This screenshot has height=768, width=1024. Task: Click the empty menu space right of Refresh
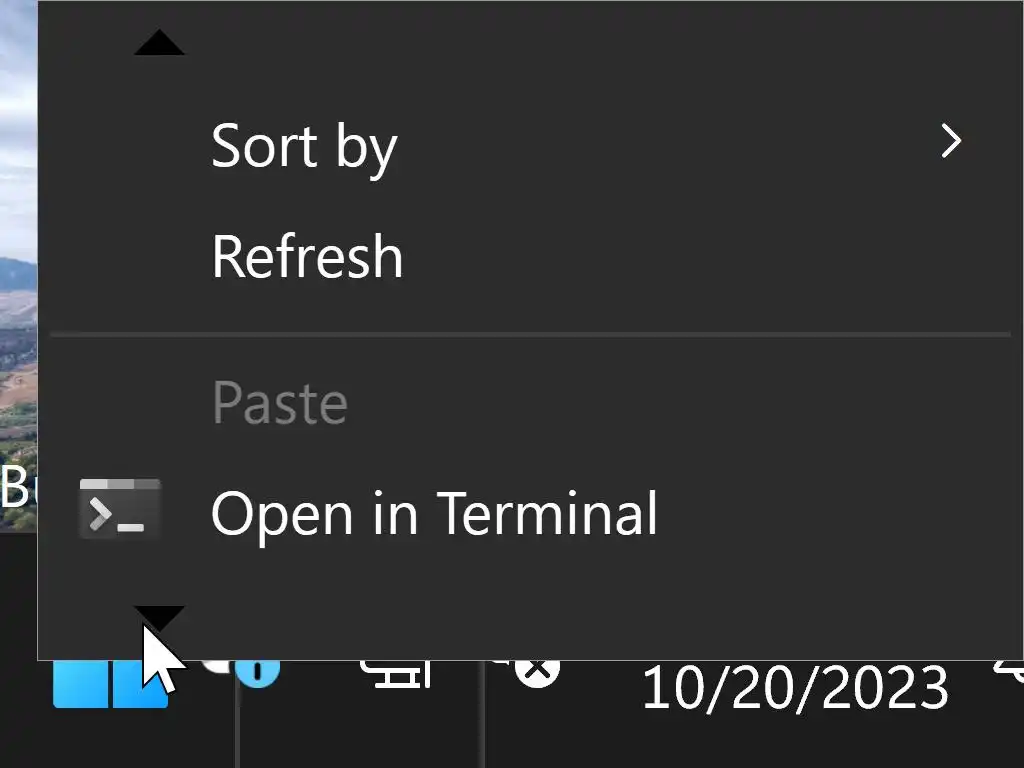pyautogui.click(x=700, y=256)
